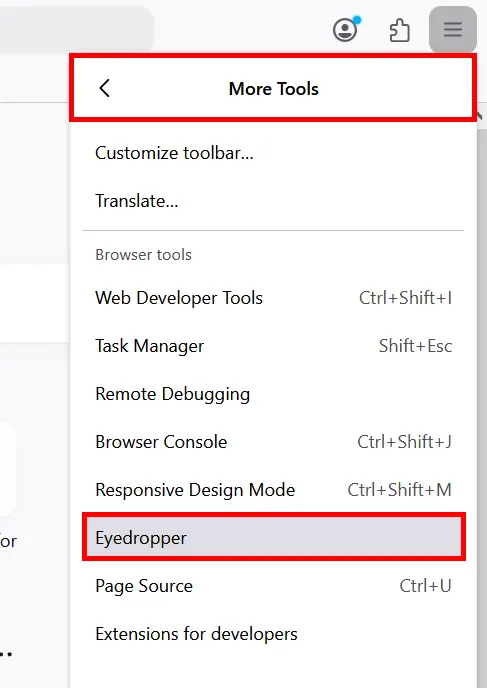This screenshot has height=688, width=487.
Task: Pick the Eyedropper tool
Action: (x=273, y=538)
